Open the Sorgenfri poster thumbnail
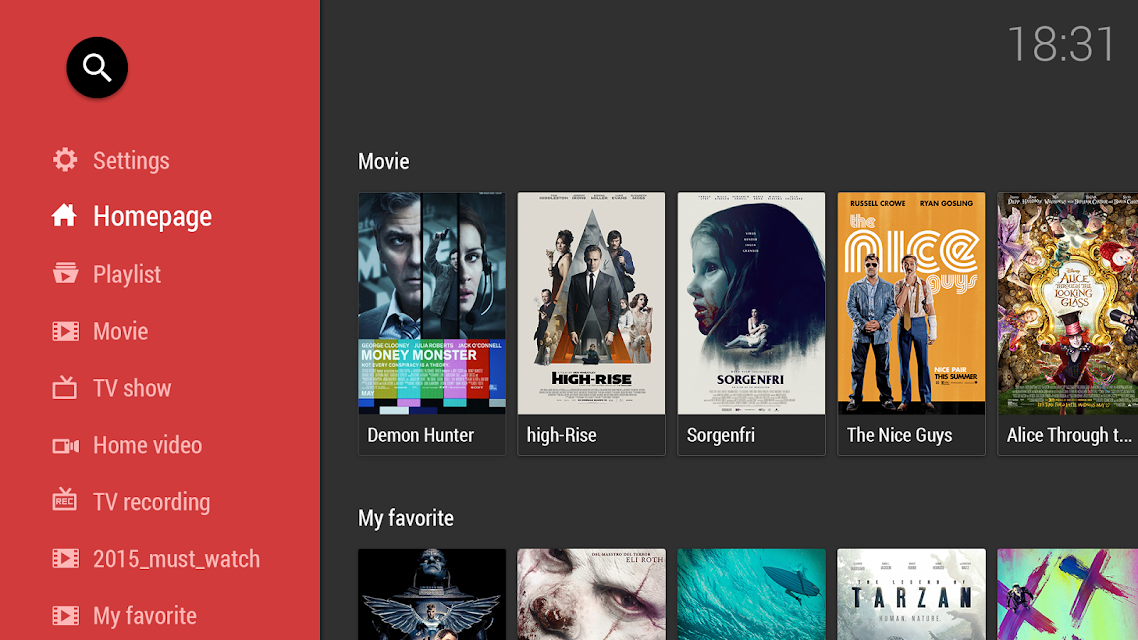 pyautogui.click(x=751, y=303)
